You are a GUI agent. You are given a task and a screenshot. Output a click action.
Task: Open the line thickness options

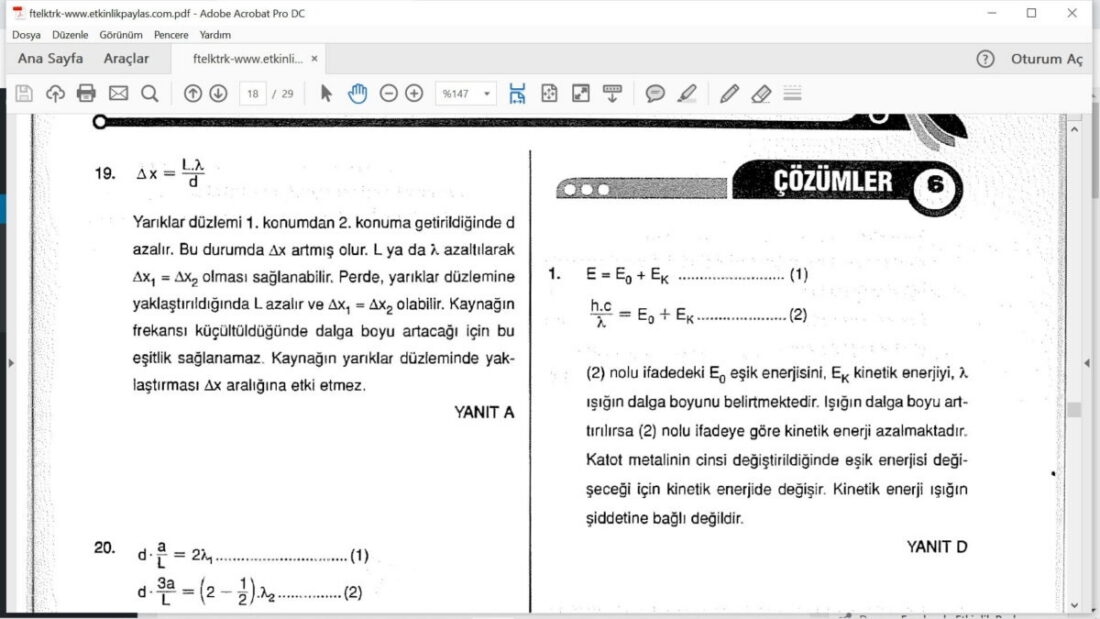click(793, 93)
